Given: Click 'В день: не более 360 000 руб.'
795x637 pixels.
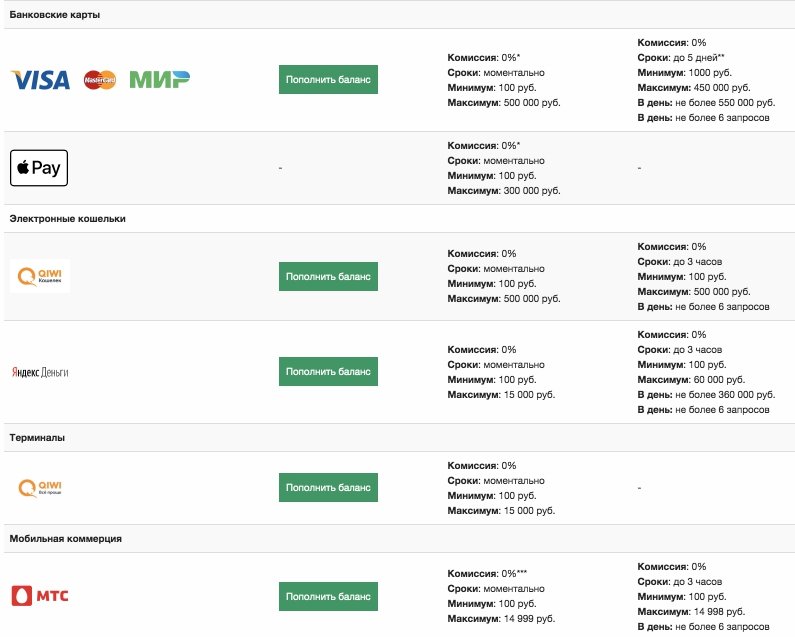Looking at the screenshot, I should point(706,395).
